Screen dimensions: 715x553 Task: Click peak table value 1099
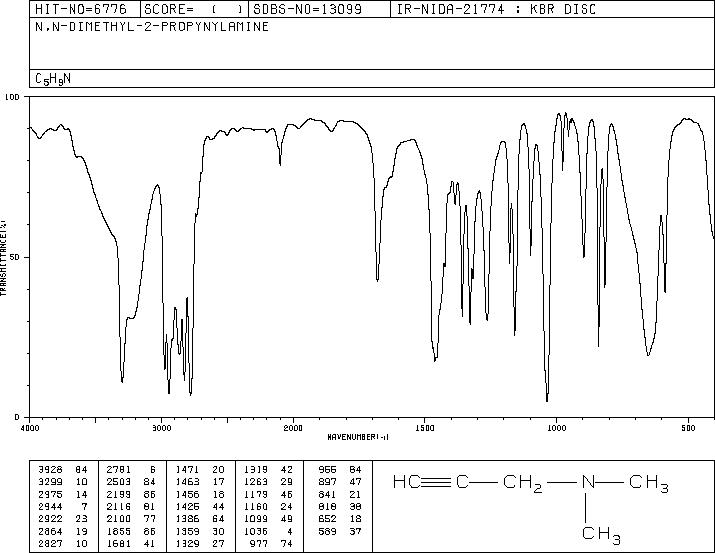(256, 519)
